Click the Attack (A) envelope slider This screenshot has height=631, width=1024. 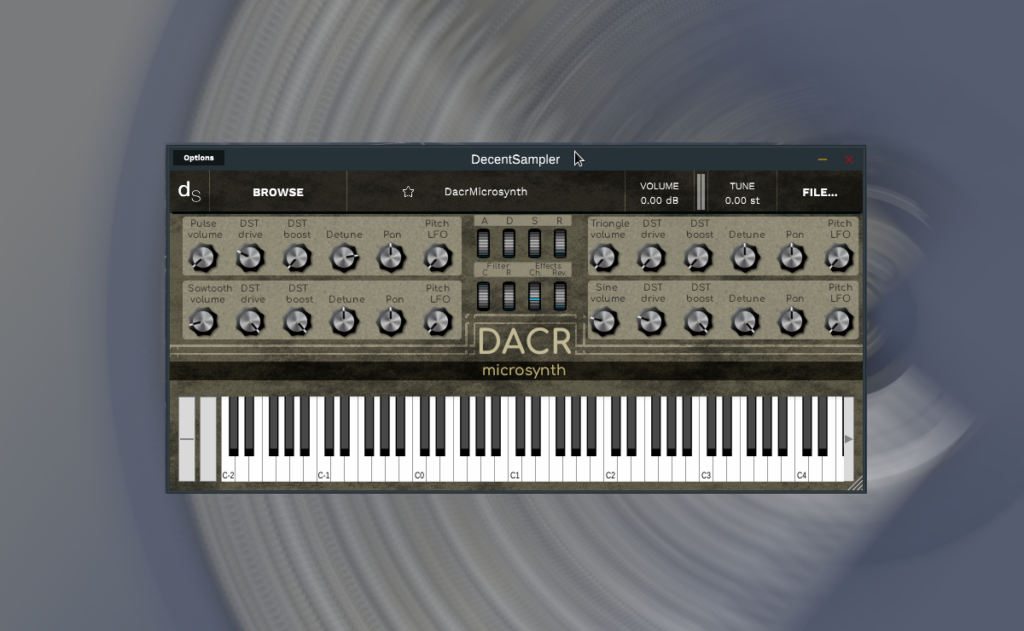483,244
